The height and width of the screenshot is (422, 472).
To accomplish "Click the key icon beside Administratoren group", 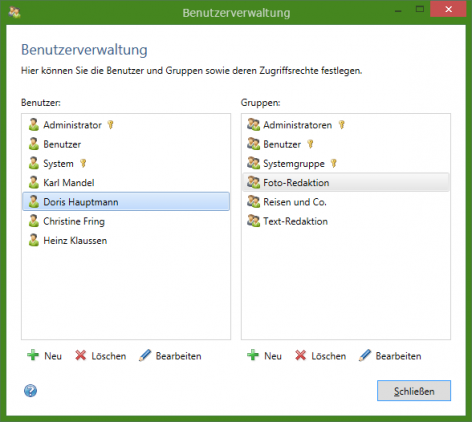I will [x=341, y=125].
